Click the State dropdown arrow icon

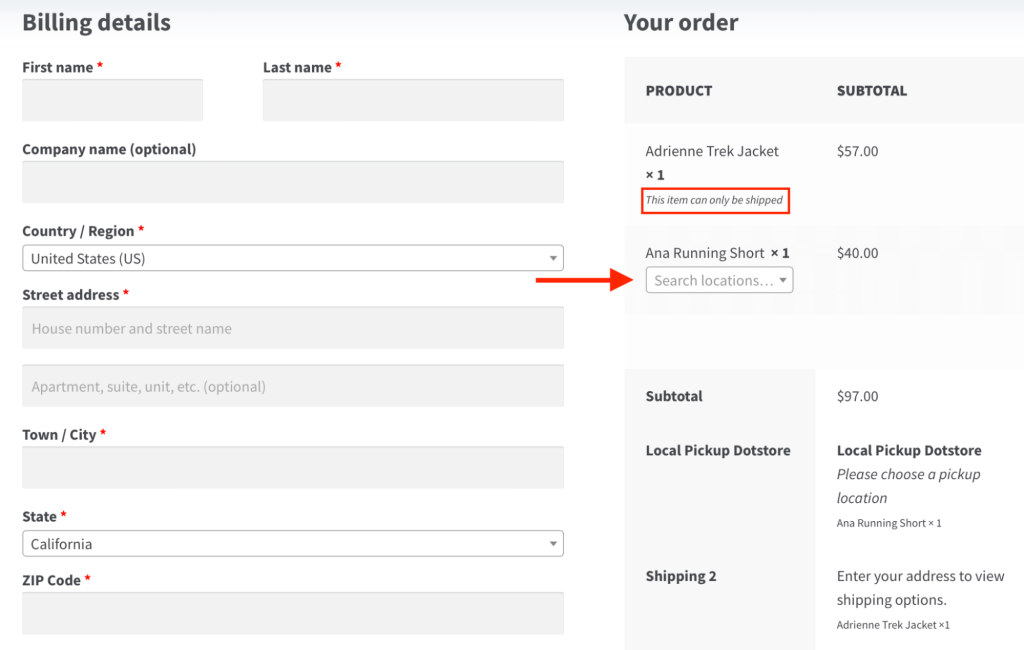pos(553,544)
